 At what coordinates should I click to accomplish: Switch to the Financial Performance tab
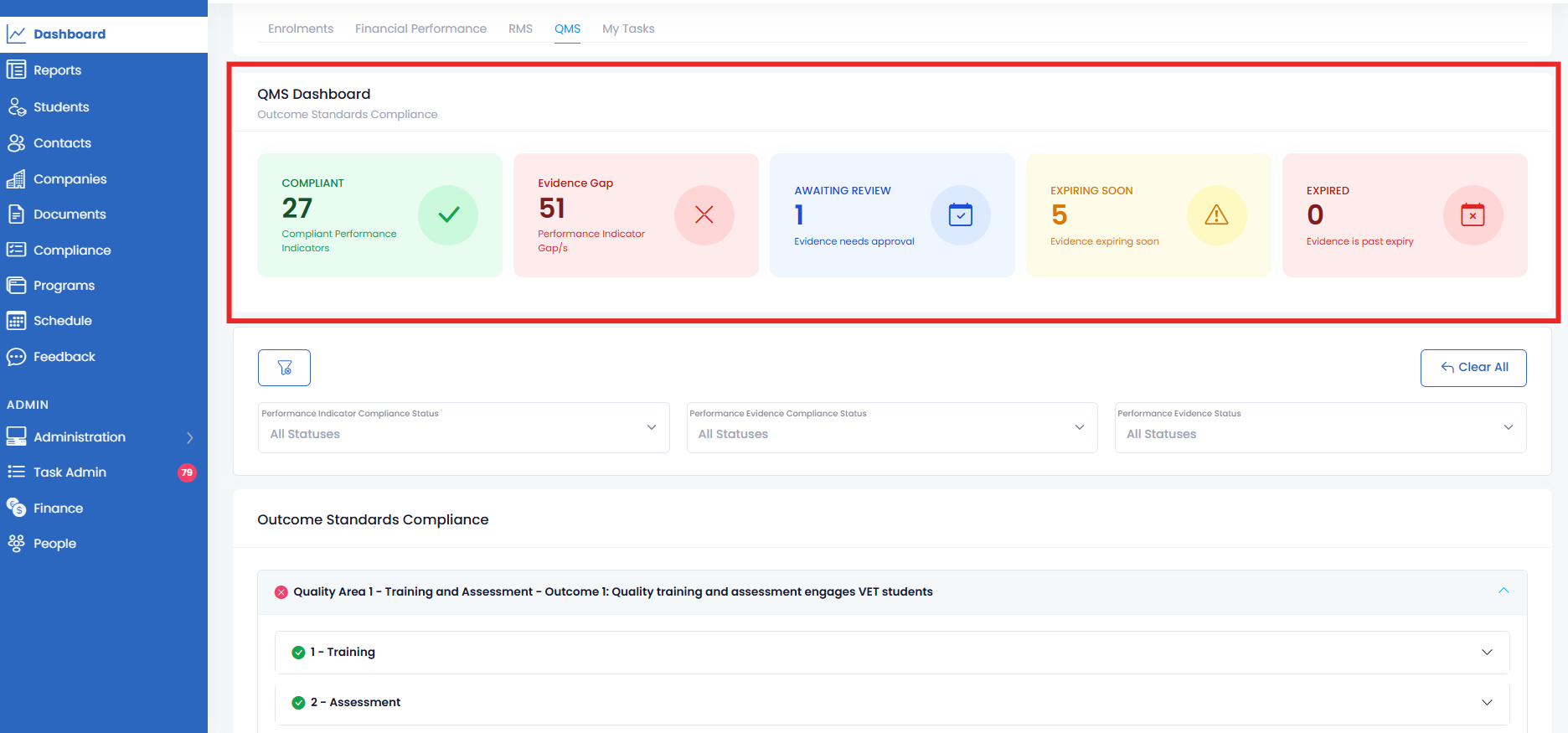(420, 28)
